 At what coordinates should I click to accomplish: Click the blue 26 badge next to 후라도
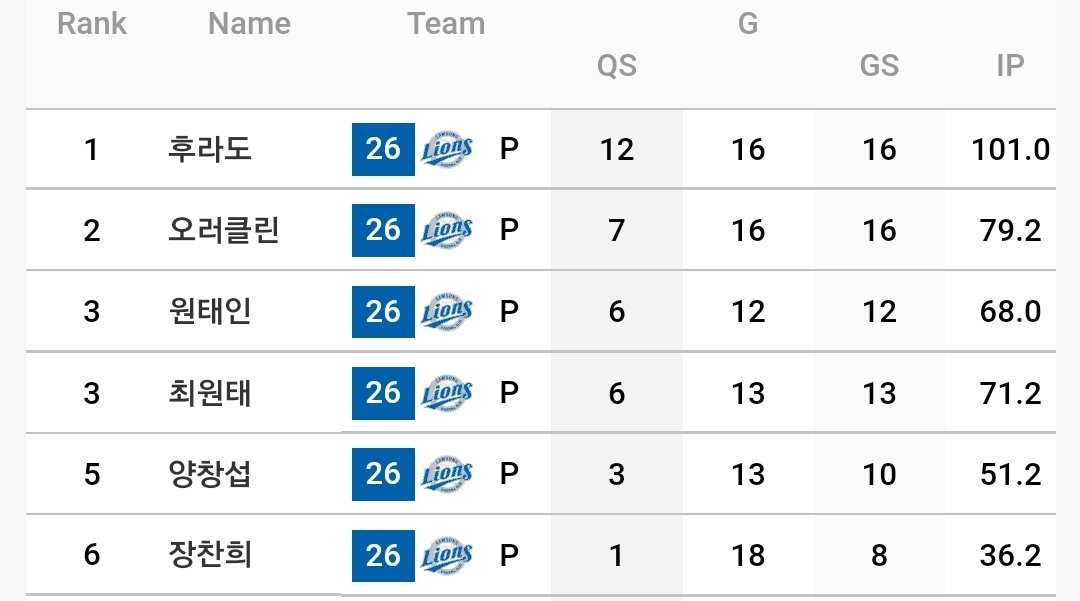[383, 149]
